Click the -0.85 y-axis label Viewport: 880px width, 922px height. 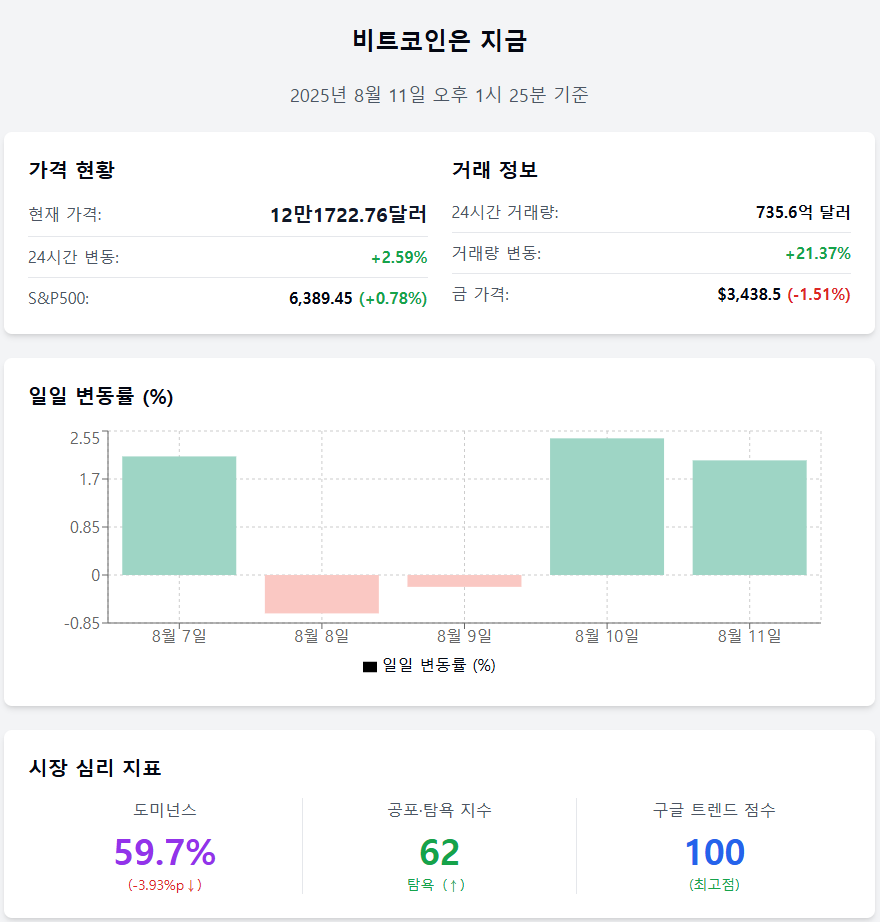coord(82,623)
